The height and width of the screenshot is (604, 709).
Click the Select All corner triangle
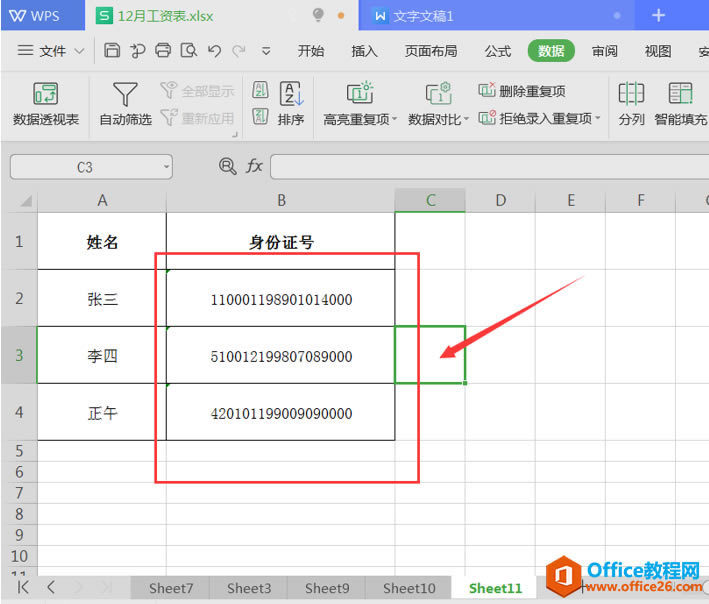(26, 200)
